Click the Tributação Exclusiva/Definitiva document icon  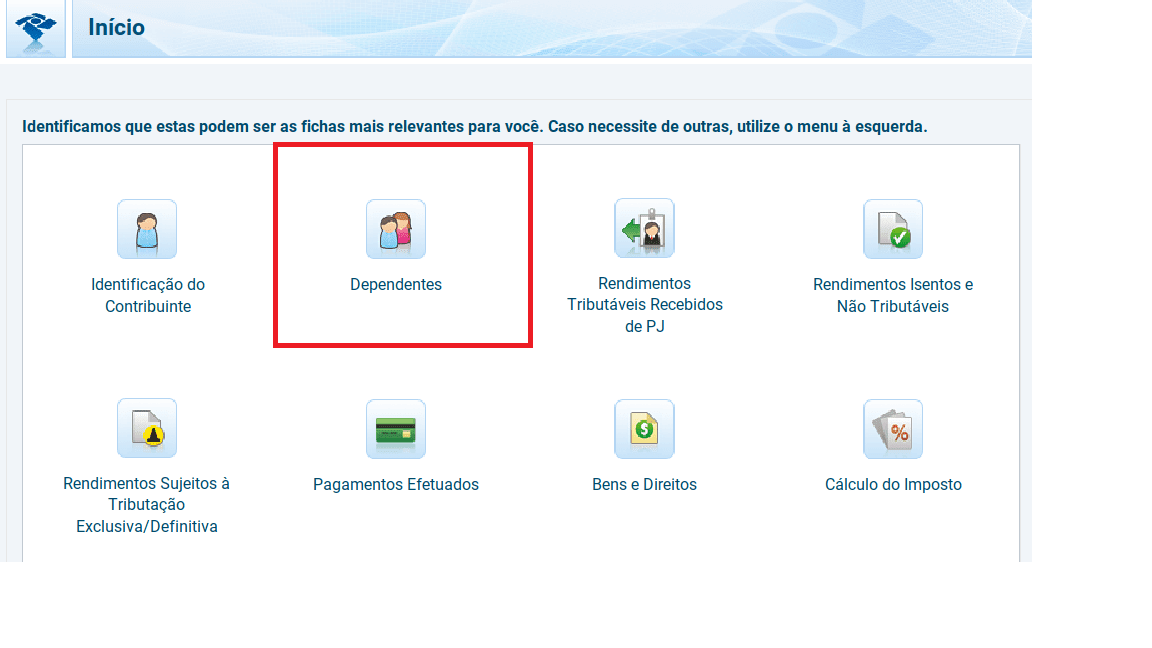[x=147, y=428]
